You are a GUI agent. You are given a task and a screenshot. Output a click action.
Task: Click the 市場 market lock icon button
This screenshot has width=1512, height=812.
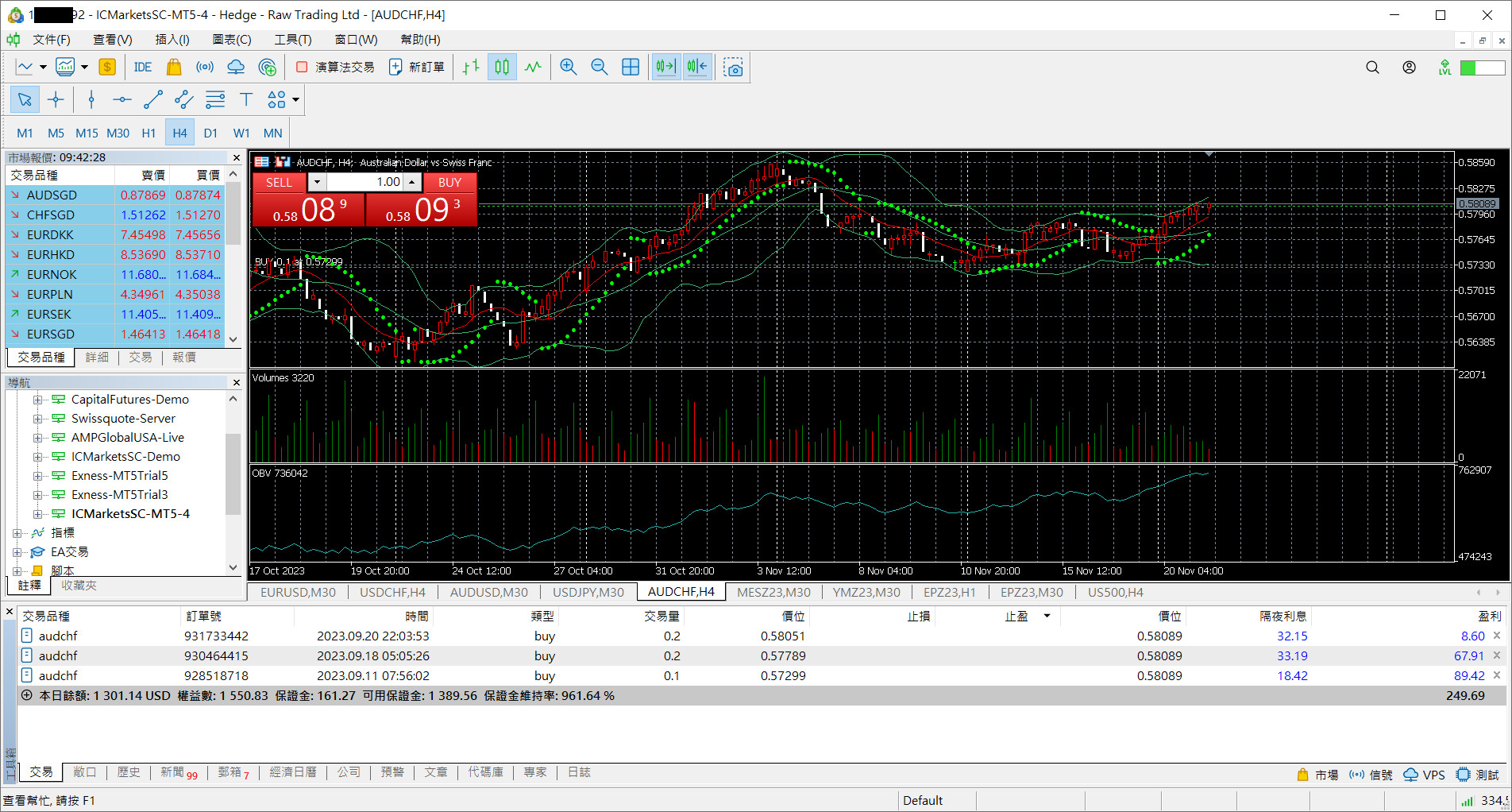[1318, 775]
